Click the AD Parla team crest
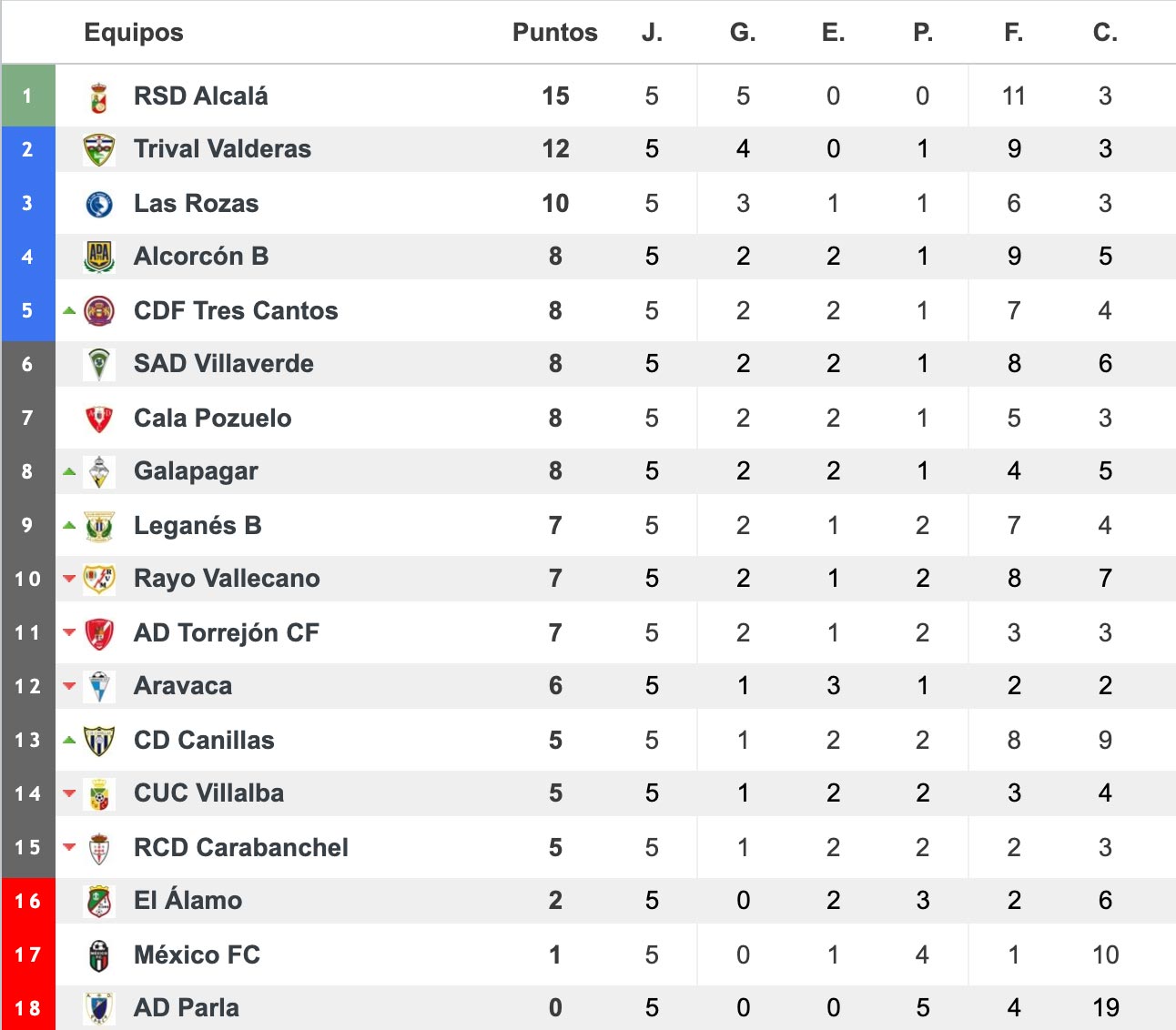This screenshot has height=1030, width=1176. (x=99, y=1008)
